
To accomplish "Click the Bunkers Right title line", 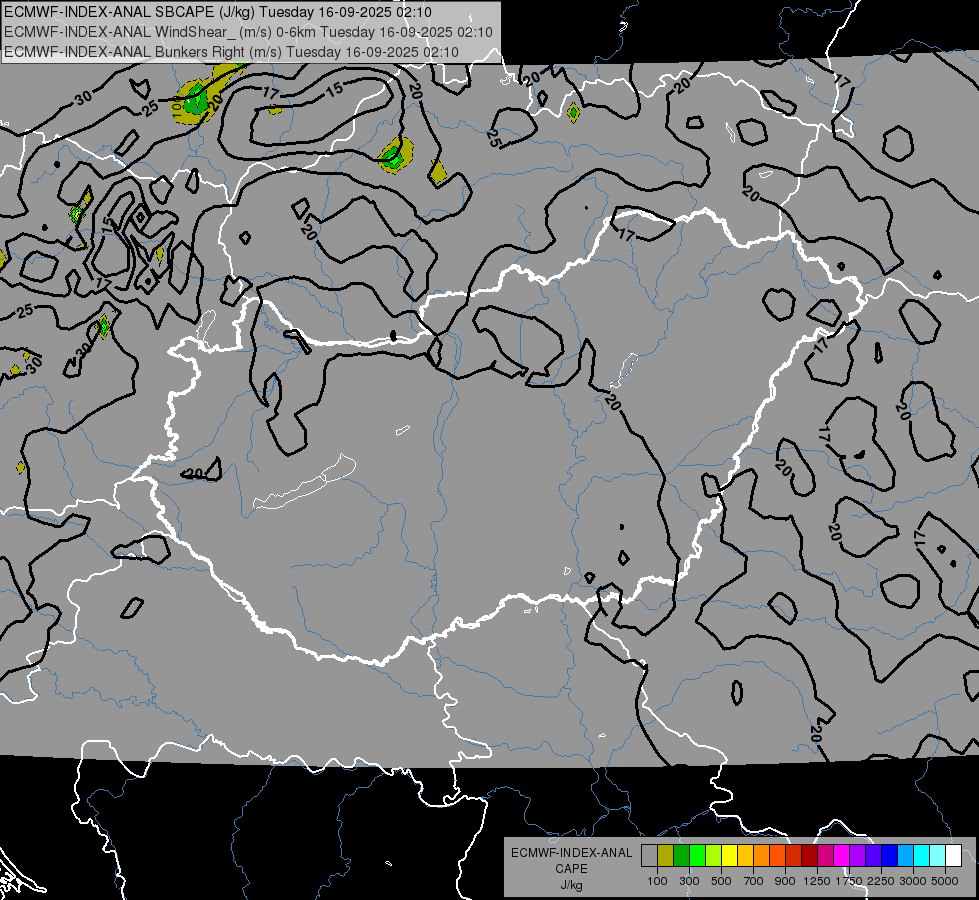I will click(232, 52).
